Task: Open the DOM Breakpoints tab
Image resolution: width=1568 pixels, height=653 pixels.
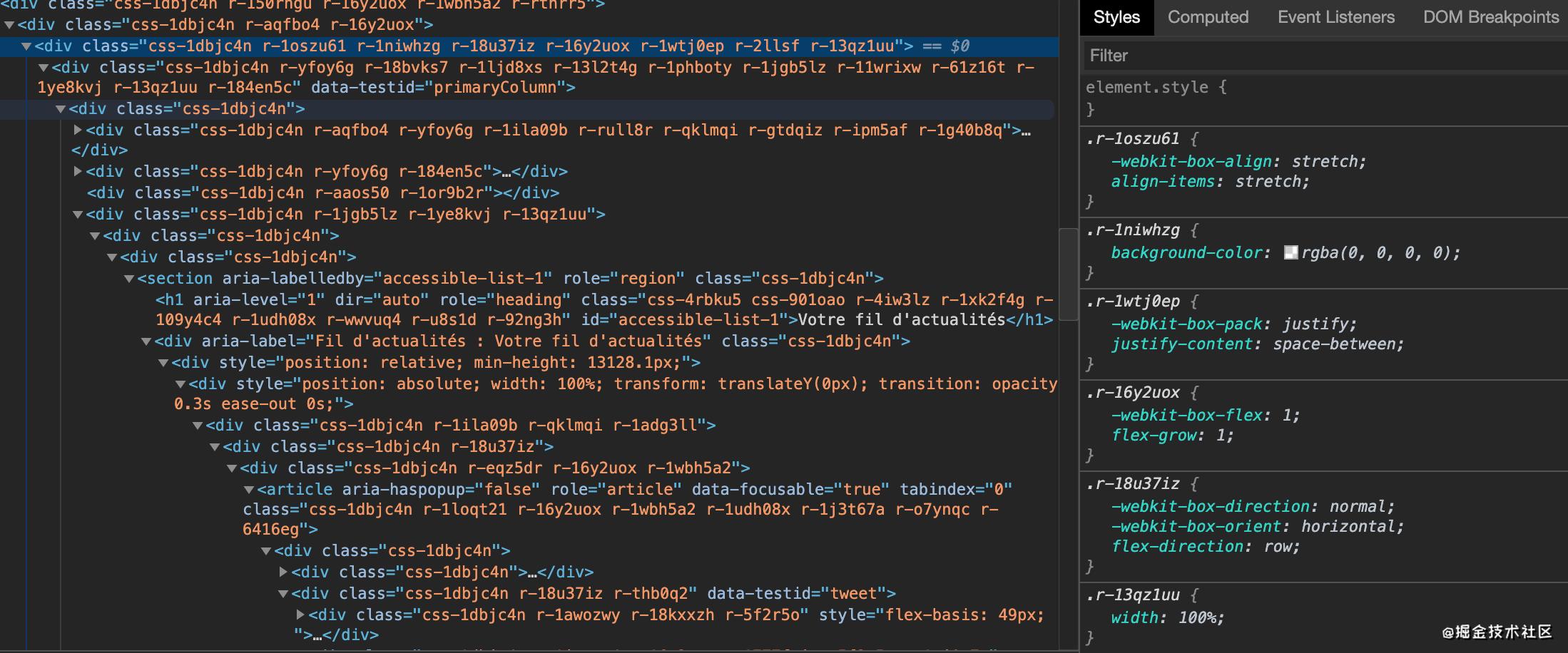Action: pos(1490,17)
